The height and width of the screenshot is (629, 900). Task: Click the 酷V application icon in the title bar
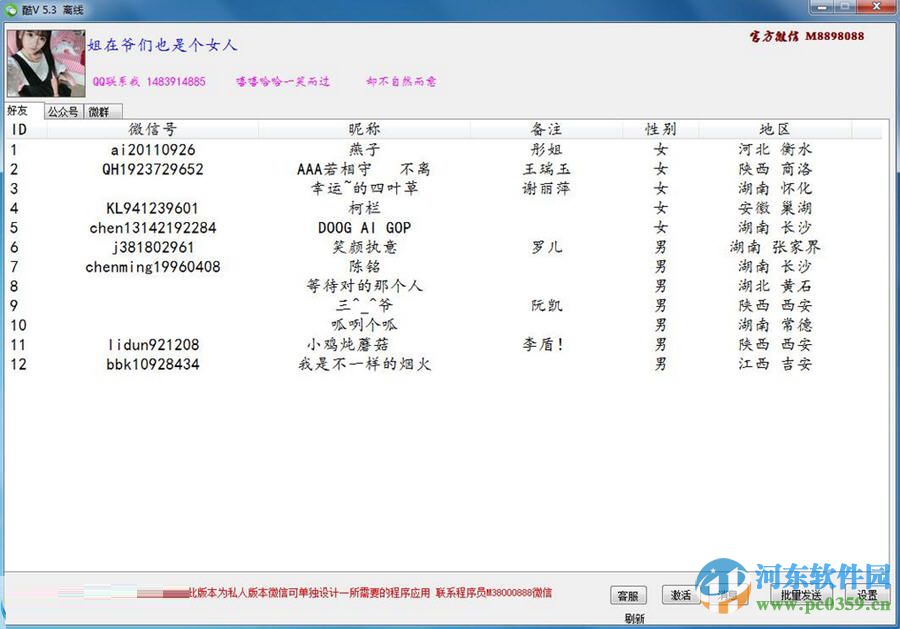(x=10, y=8)
